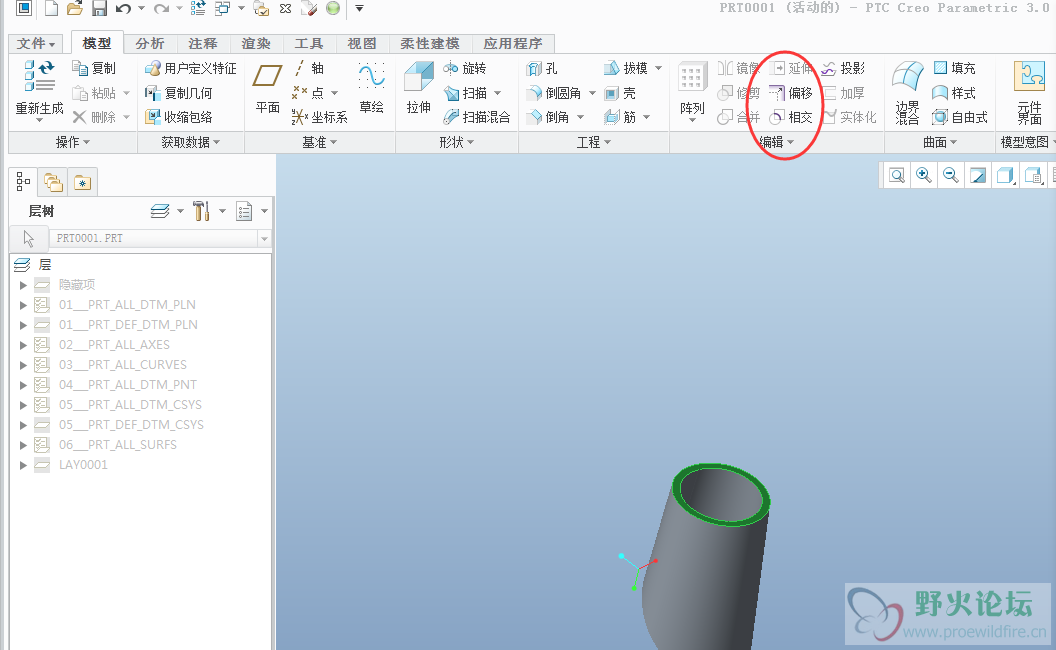The width and height of the screenshot is (1056, 650).
Task: Expand 03__PRT_ALL_CURVES layer
Action: click(23, 364)
